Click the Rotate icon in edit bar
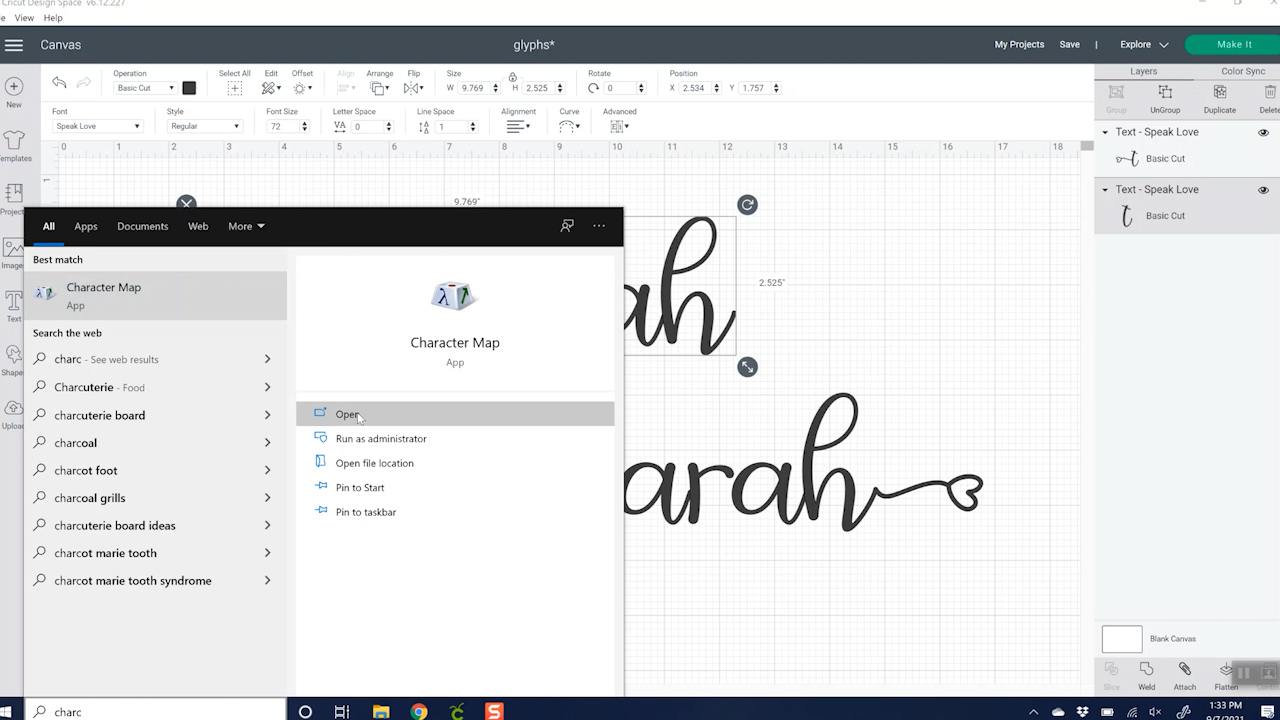 tap(593, 88)
